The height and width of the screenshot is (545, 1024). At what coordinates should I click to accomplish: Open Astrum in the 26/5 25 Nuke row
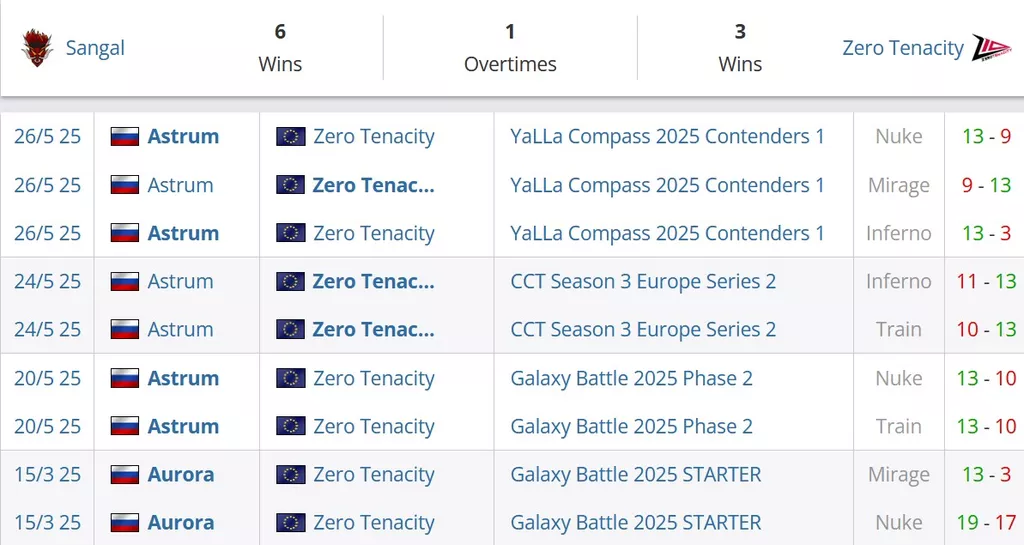point(183,136)
